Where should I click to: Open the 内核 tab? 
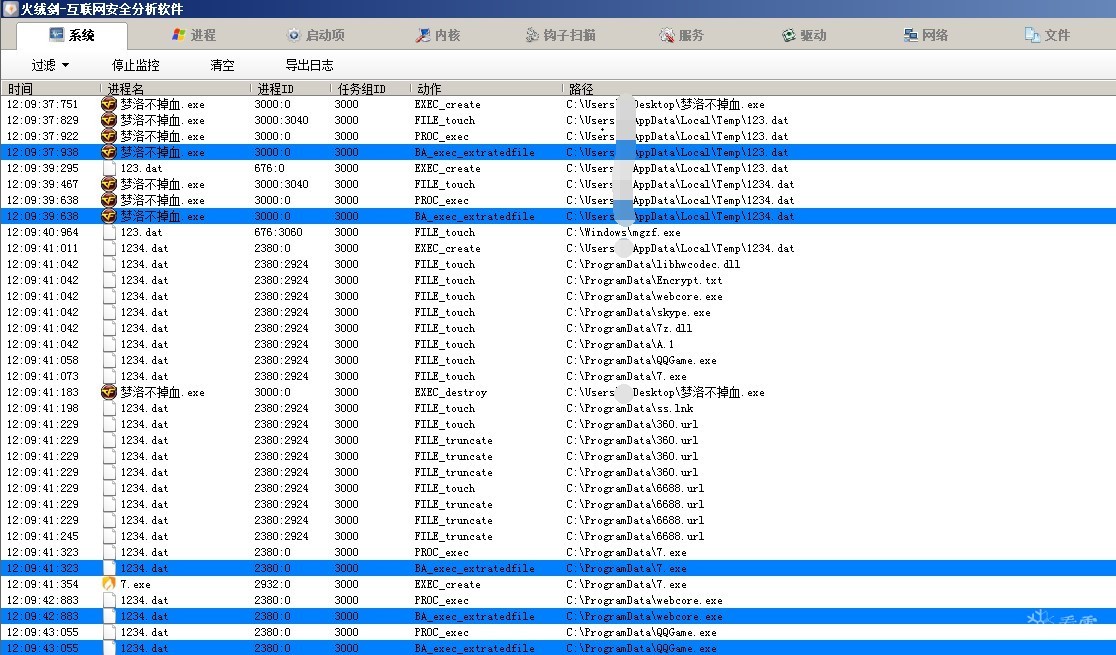tap(438, 35)
